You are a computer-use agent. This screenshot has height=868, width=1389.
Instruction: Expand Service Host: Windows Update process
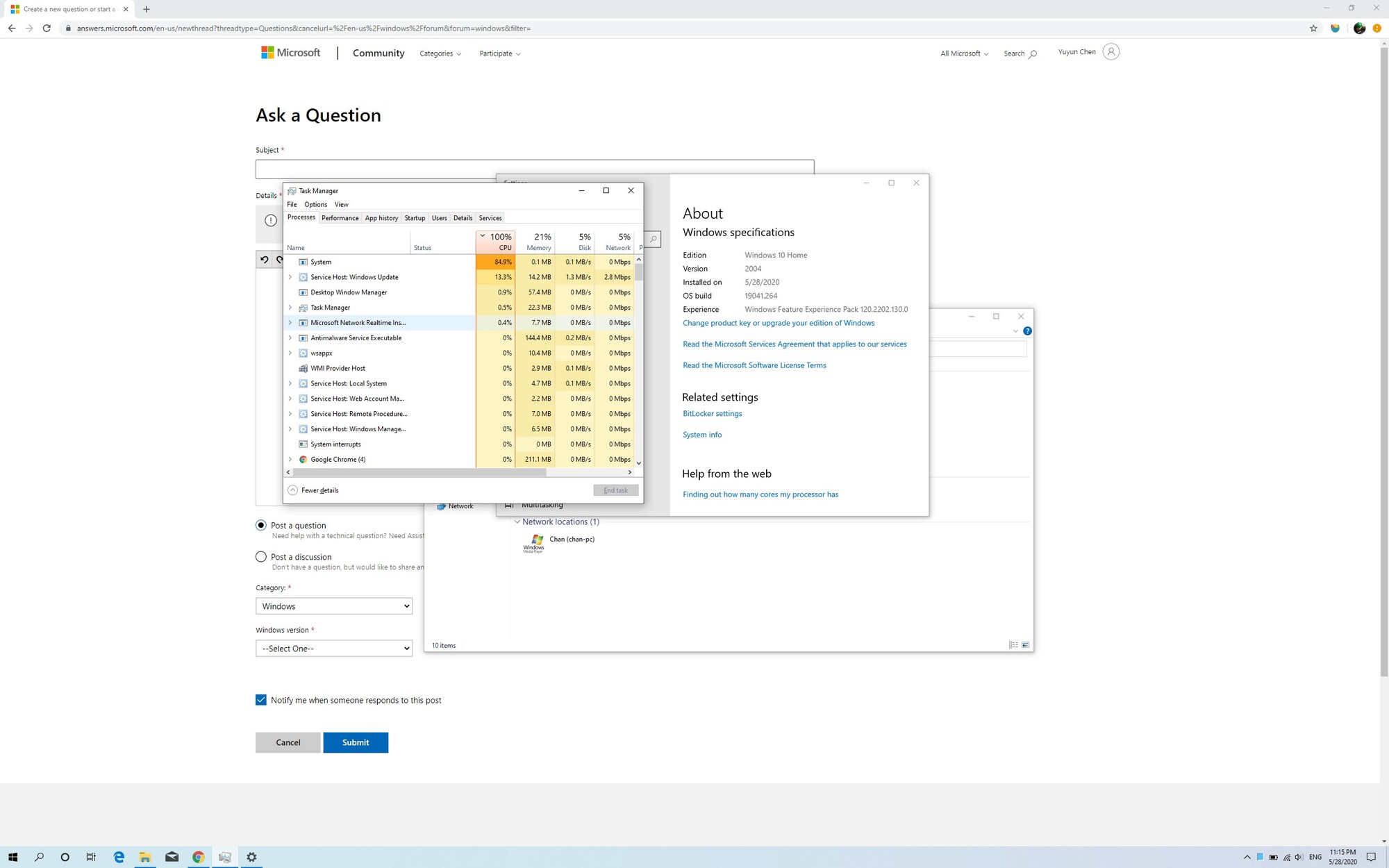(290, 277)
